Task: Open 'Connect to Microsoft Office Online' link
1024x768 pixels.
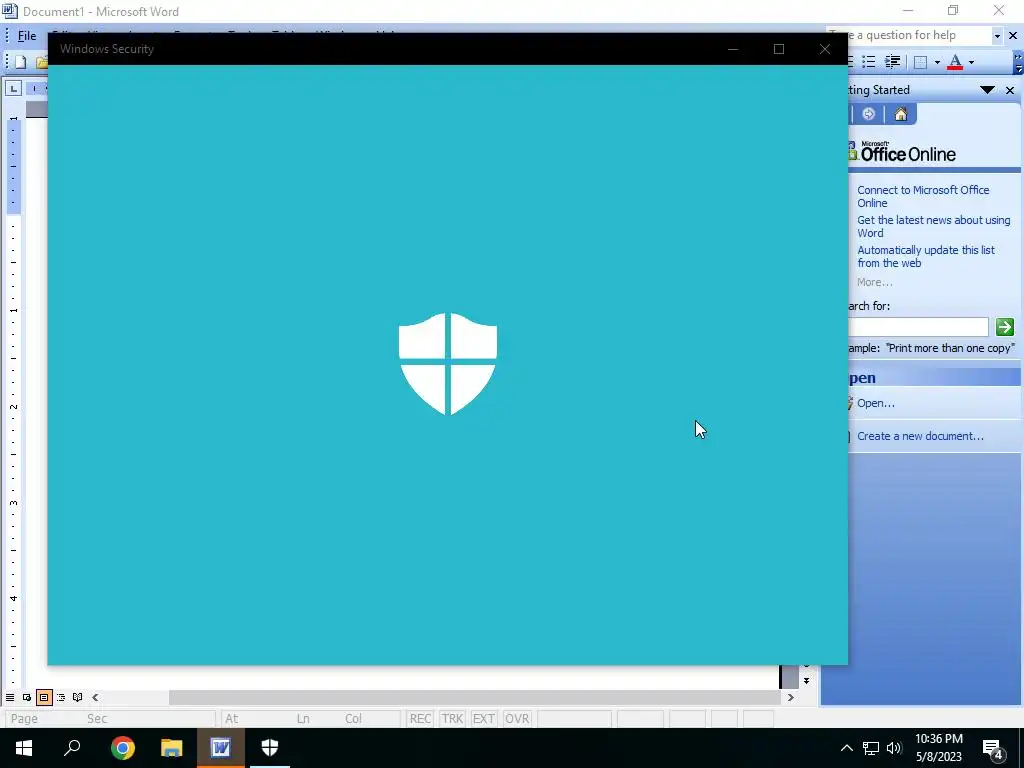Action: pos(923,197)
